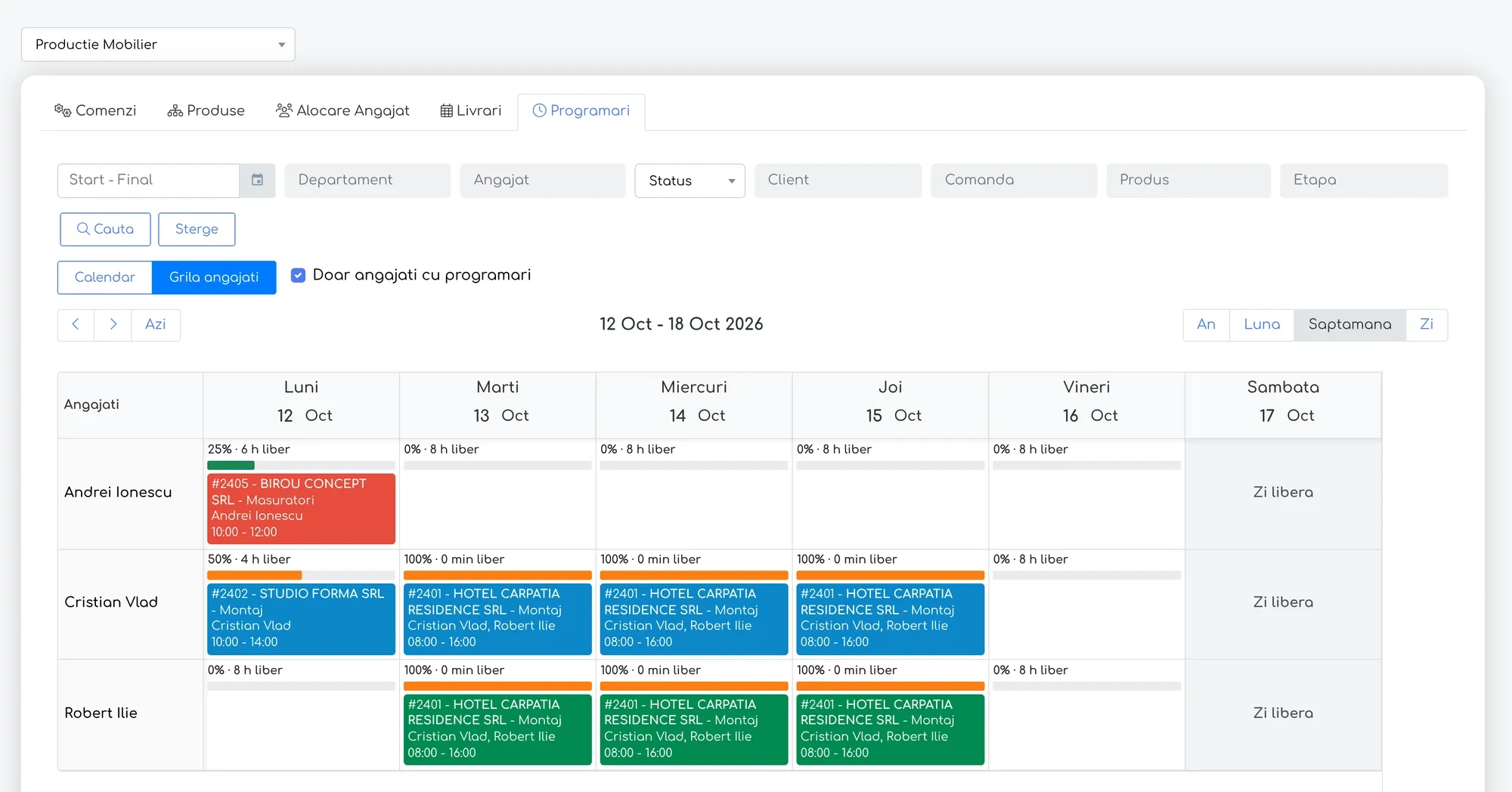The image size is (1512, 792).
Task: Expand the Status dropdown
Action: 689,181
